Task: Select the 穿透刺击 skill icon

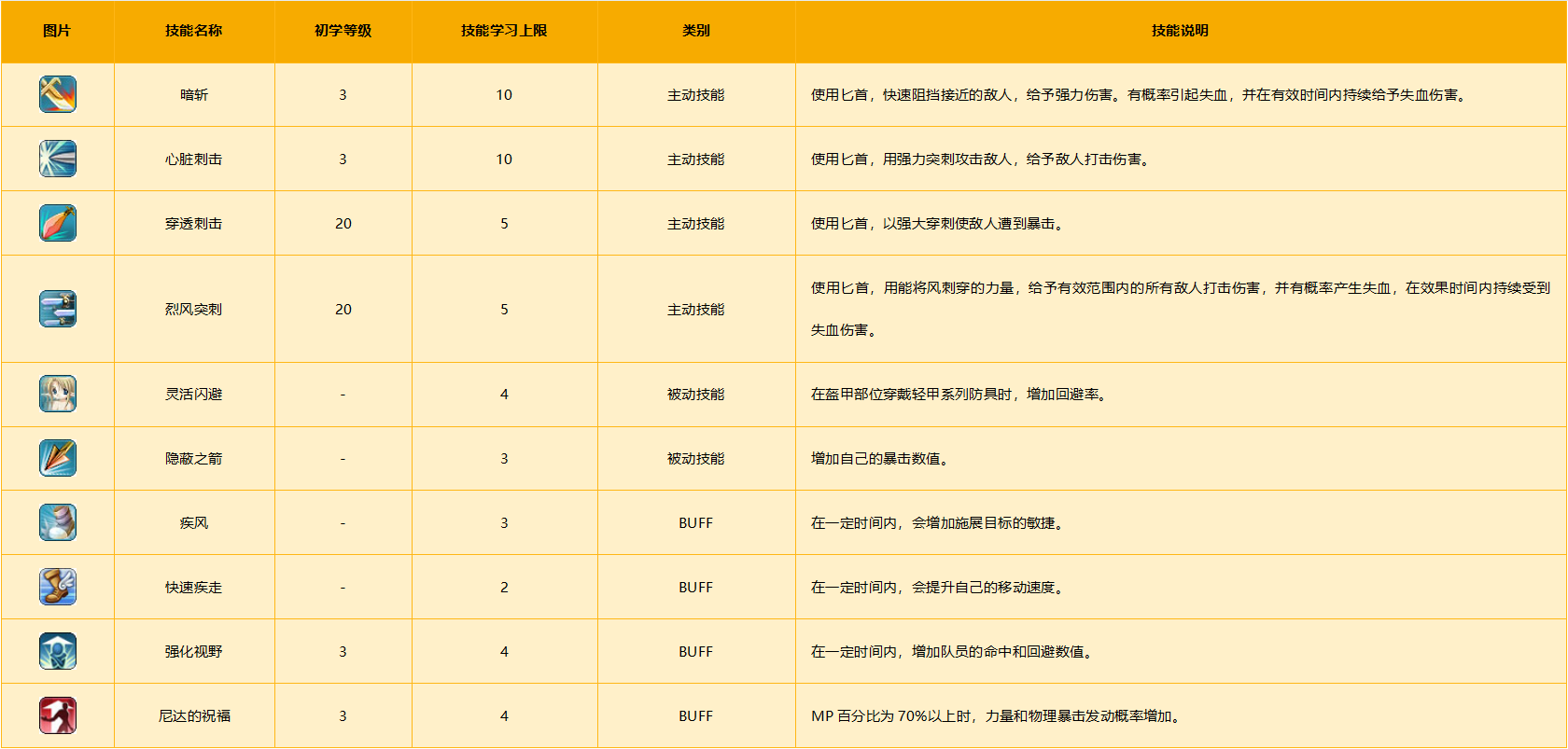Action: point(58,224)
